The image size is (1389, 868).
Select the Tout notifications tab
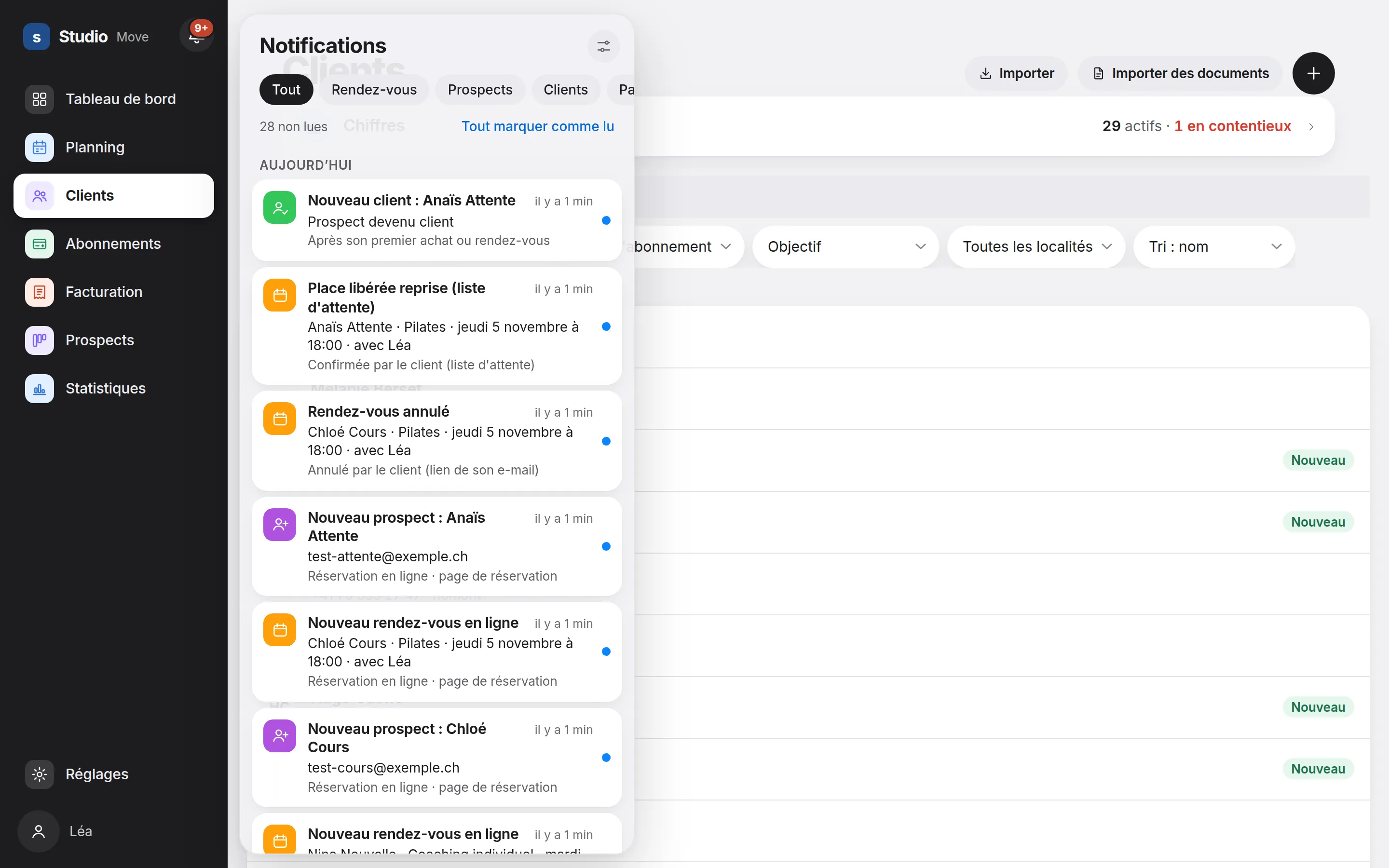click(x=286, y=90)
